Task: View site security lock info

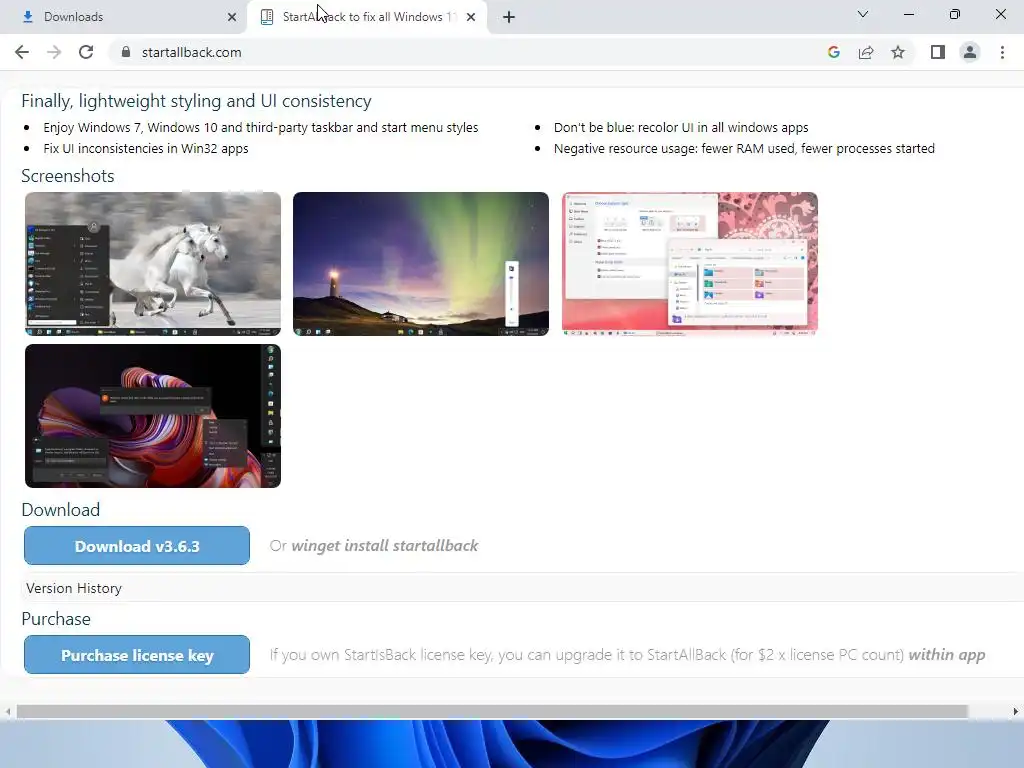Action: pyautogui.click(x=126, y=52)
